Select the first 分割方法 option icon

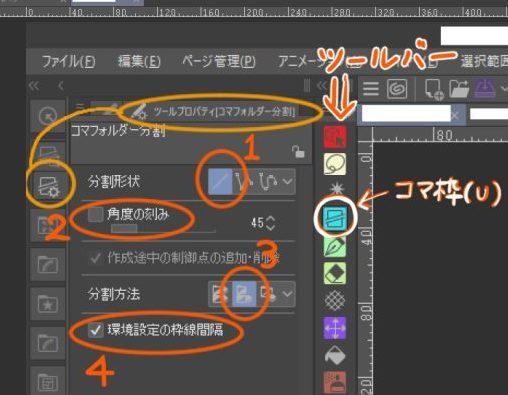tap(220, 294)
